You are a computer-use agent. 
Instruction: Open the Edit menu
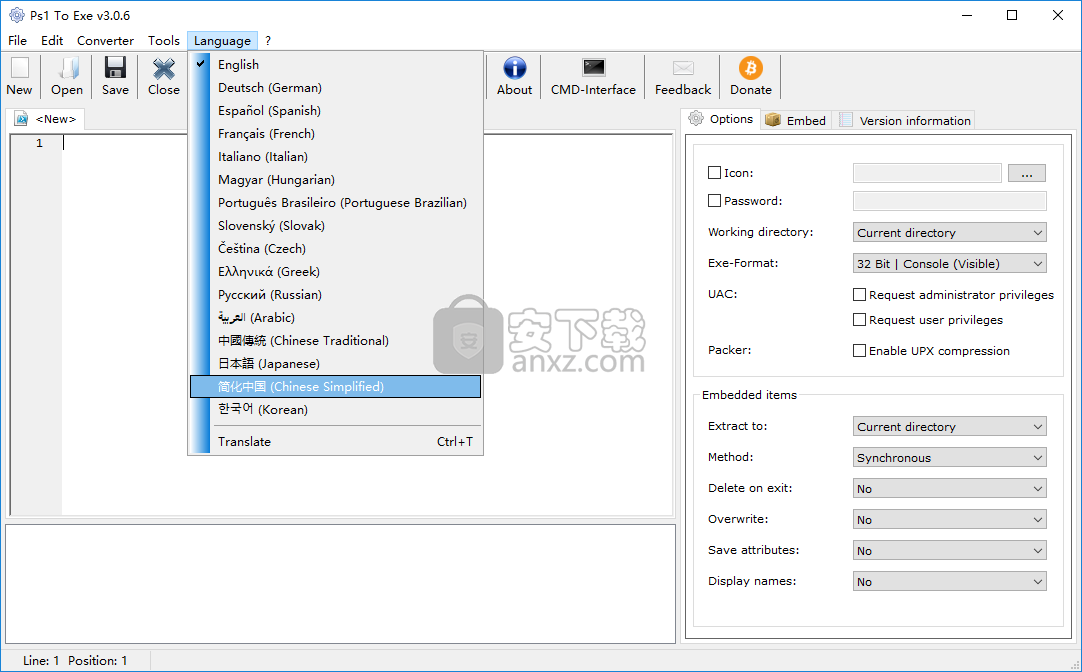[x=52, y=41]
